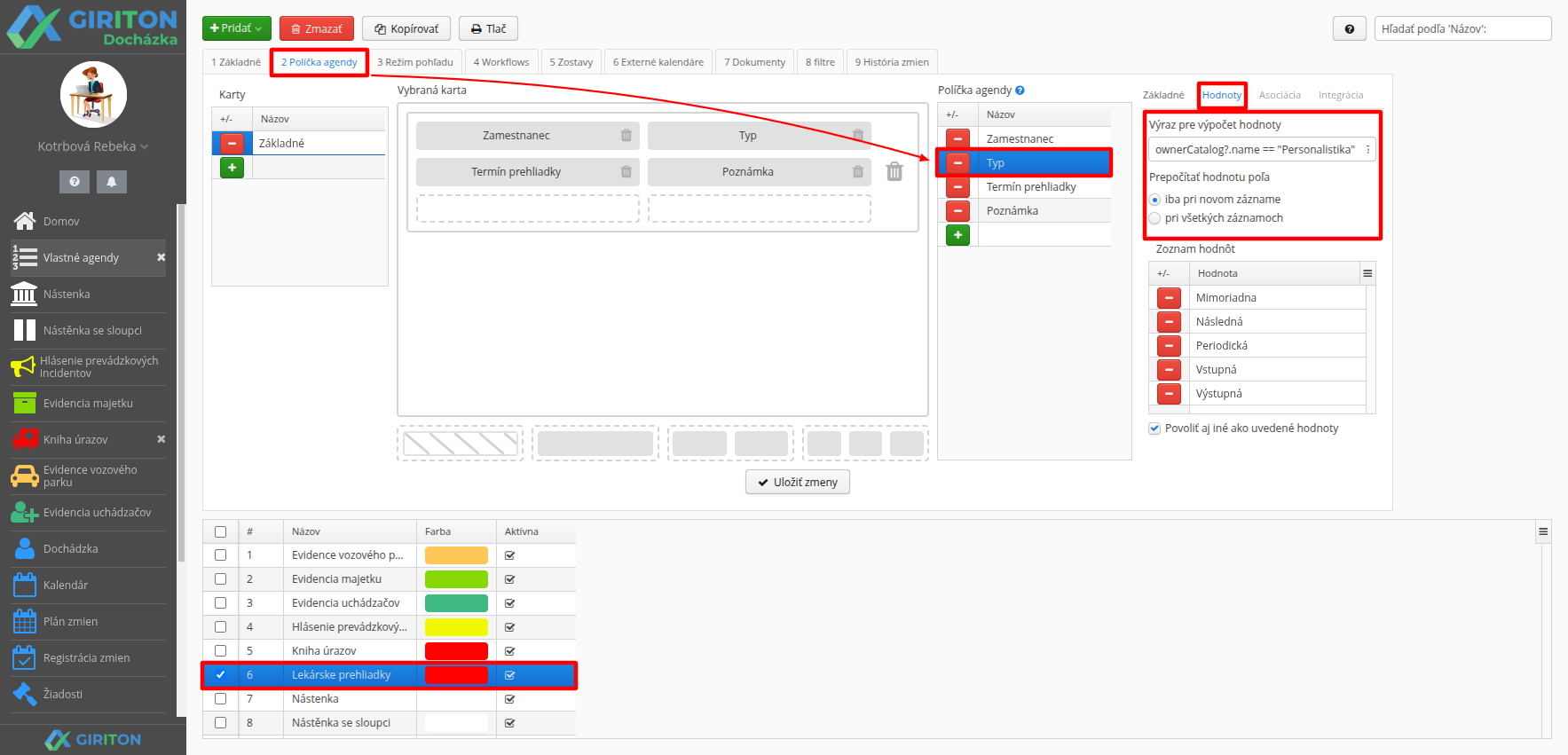The width and height of the screenshot is (1568, 755).
Task: Expand the expression field options dots
Action: 1368,149
